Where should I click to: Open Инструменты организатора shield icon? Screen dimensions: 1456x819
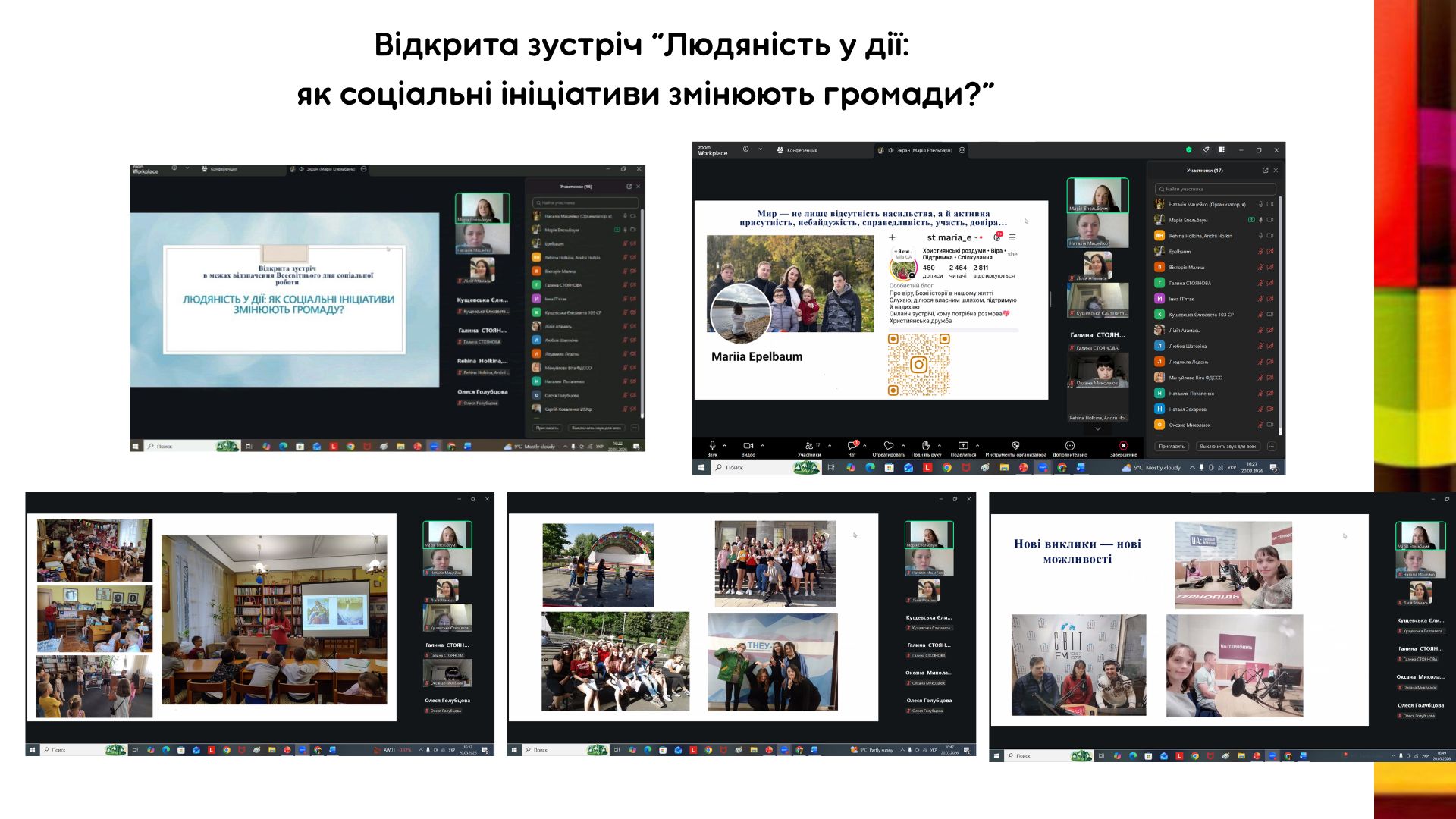1015,446
